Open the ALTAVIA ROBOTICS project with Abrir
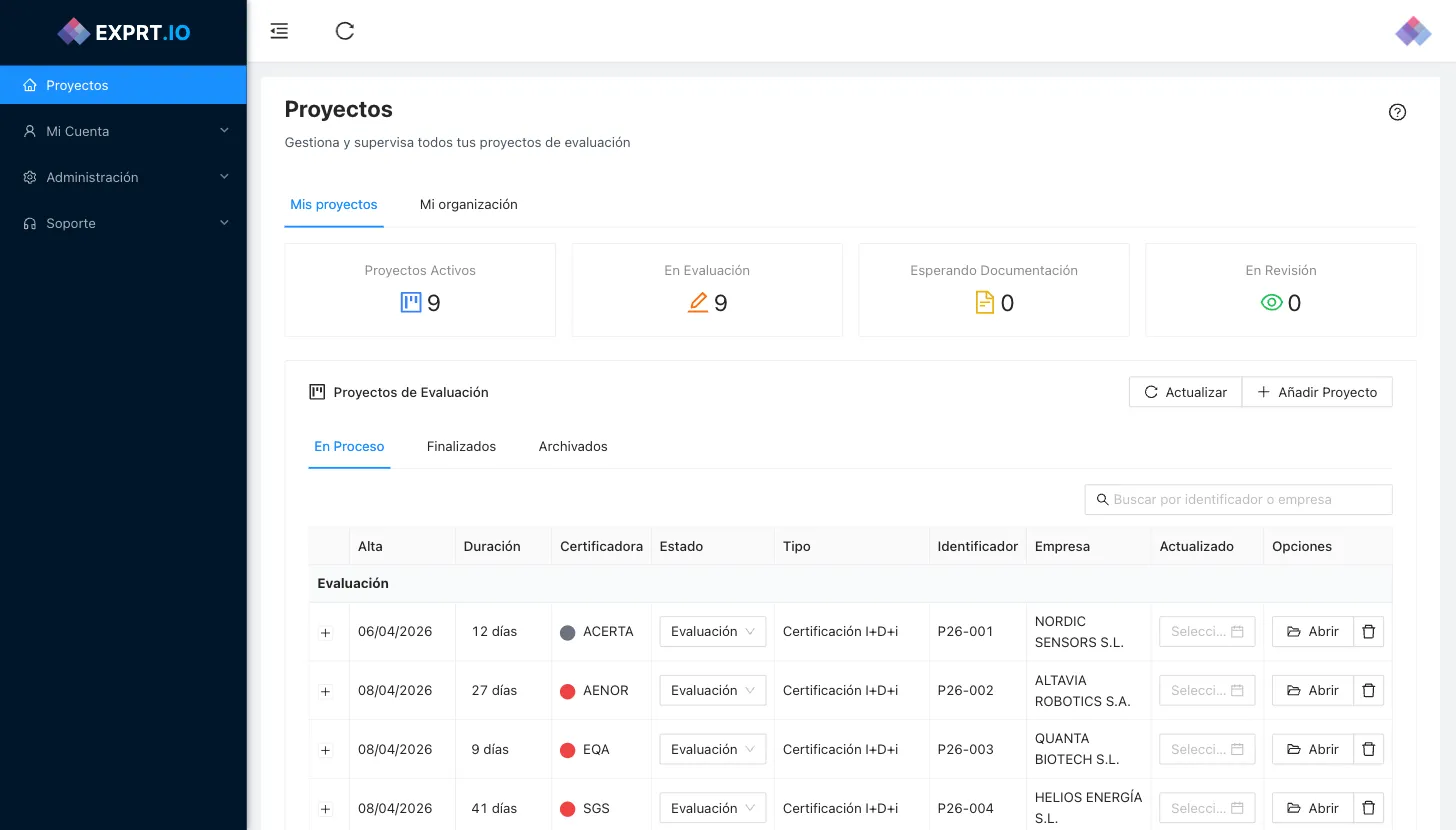 coord(1312,691)
